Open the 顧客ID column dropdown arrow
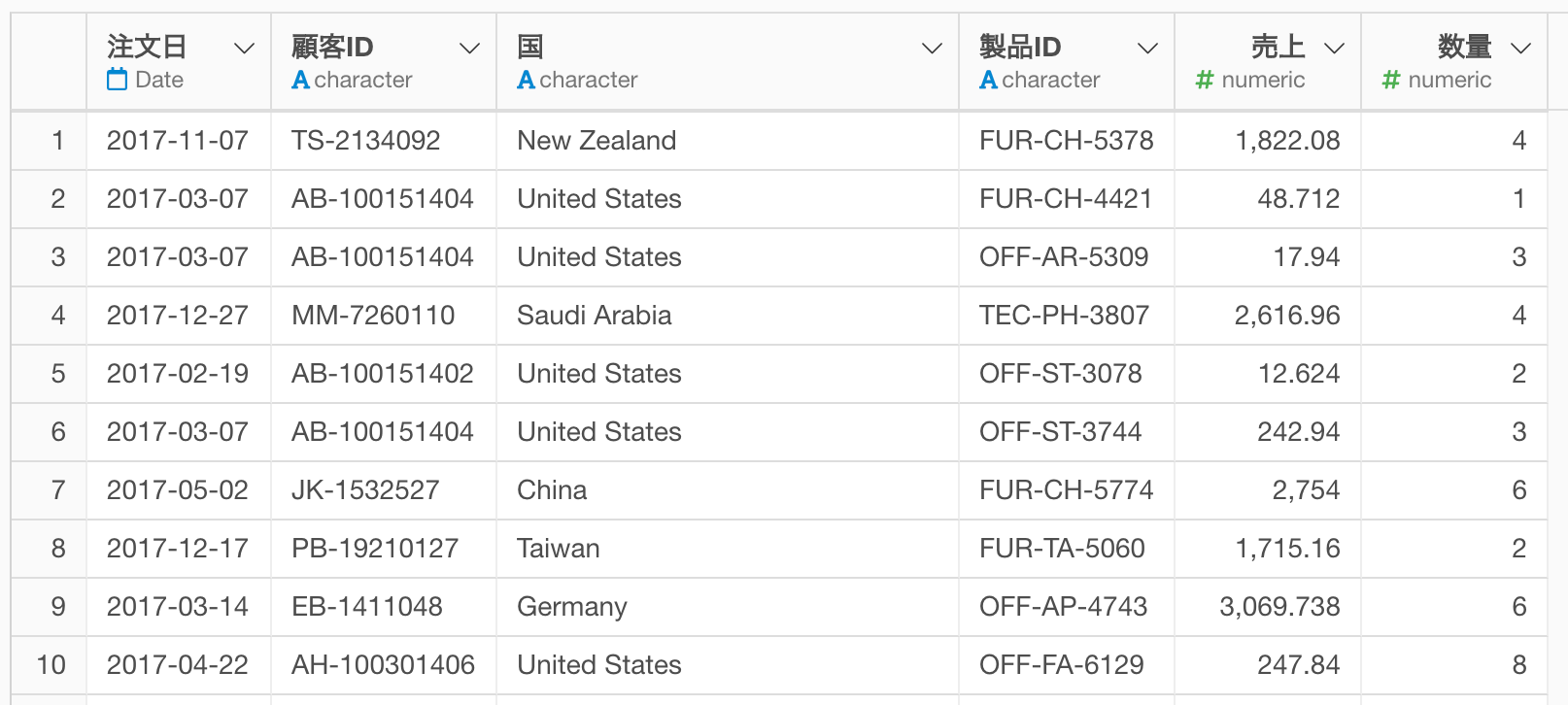 [x=470, y=48]
